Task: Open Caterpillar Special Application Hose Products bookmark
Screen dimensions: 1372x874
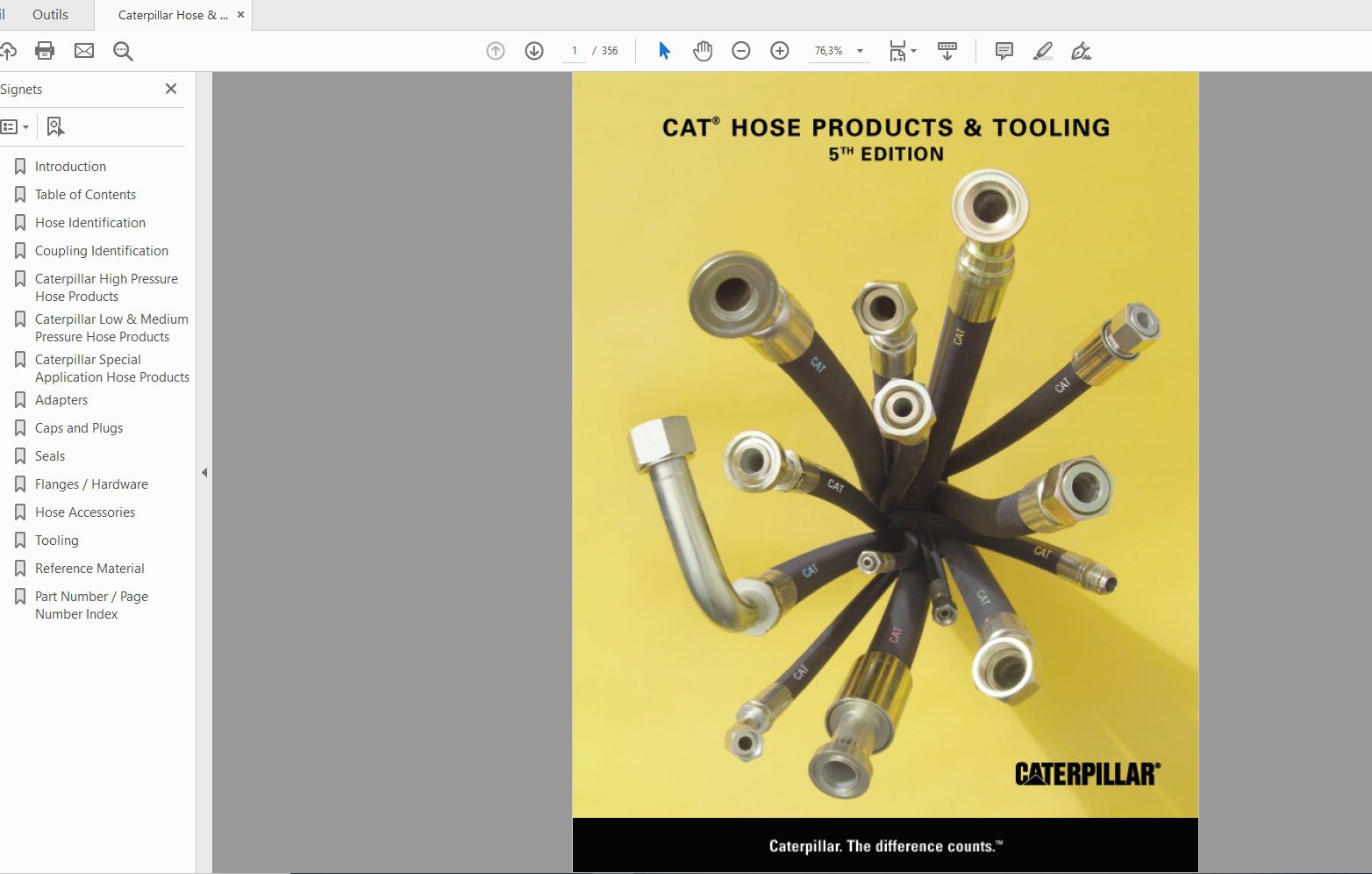Action: tap(112, 369)
